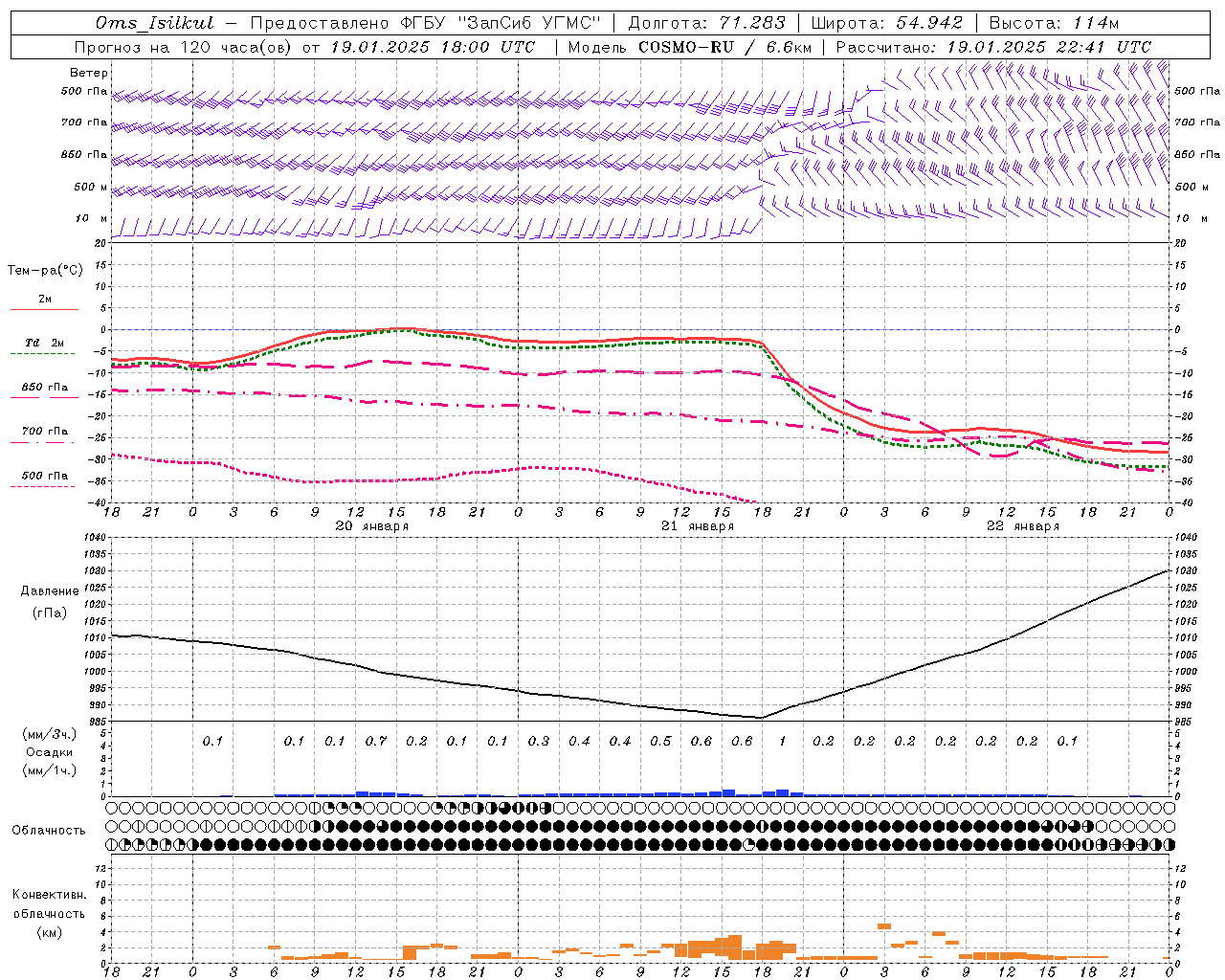The image size is (1225, 980).
Task: Click the 0.7 precipitation amount value
Action: [x=376, y=741]
